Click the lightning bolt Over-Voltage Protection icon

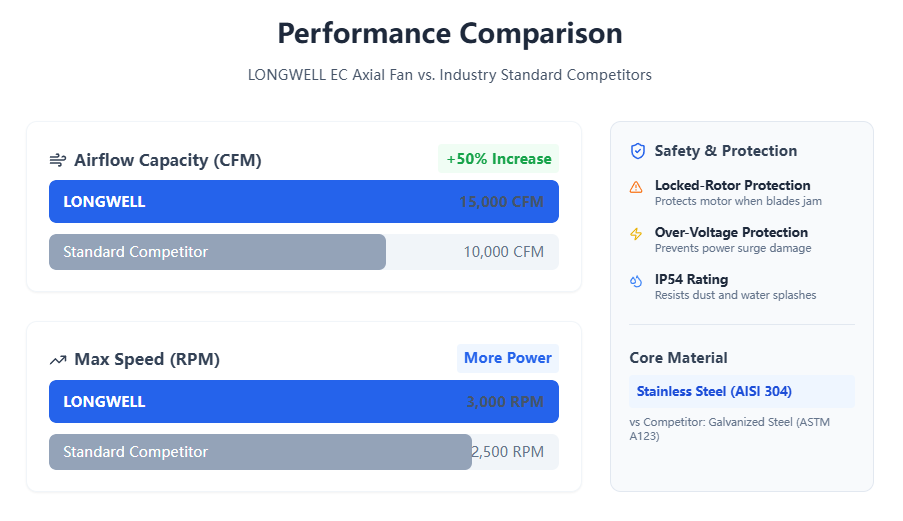coord(637,234)
